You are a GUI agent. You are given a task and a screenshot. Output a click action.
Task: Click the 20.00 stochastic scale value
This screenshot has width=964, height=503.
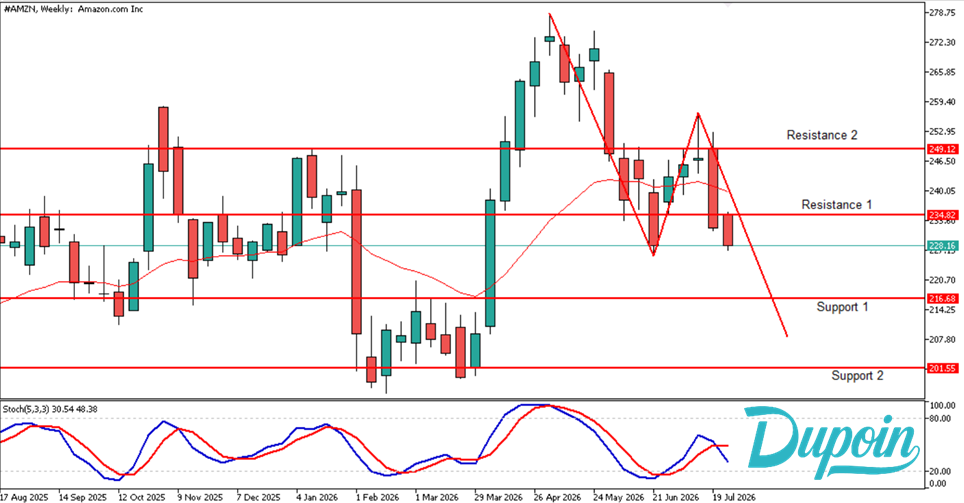click(942, 471)
